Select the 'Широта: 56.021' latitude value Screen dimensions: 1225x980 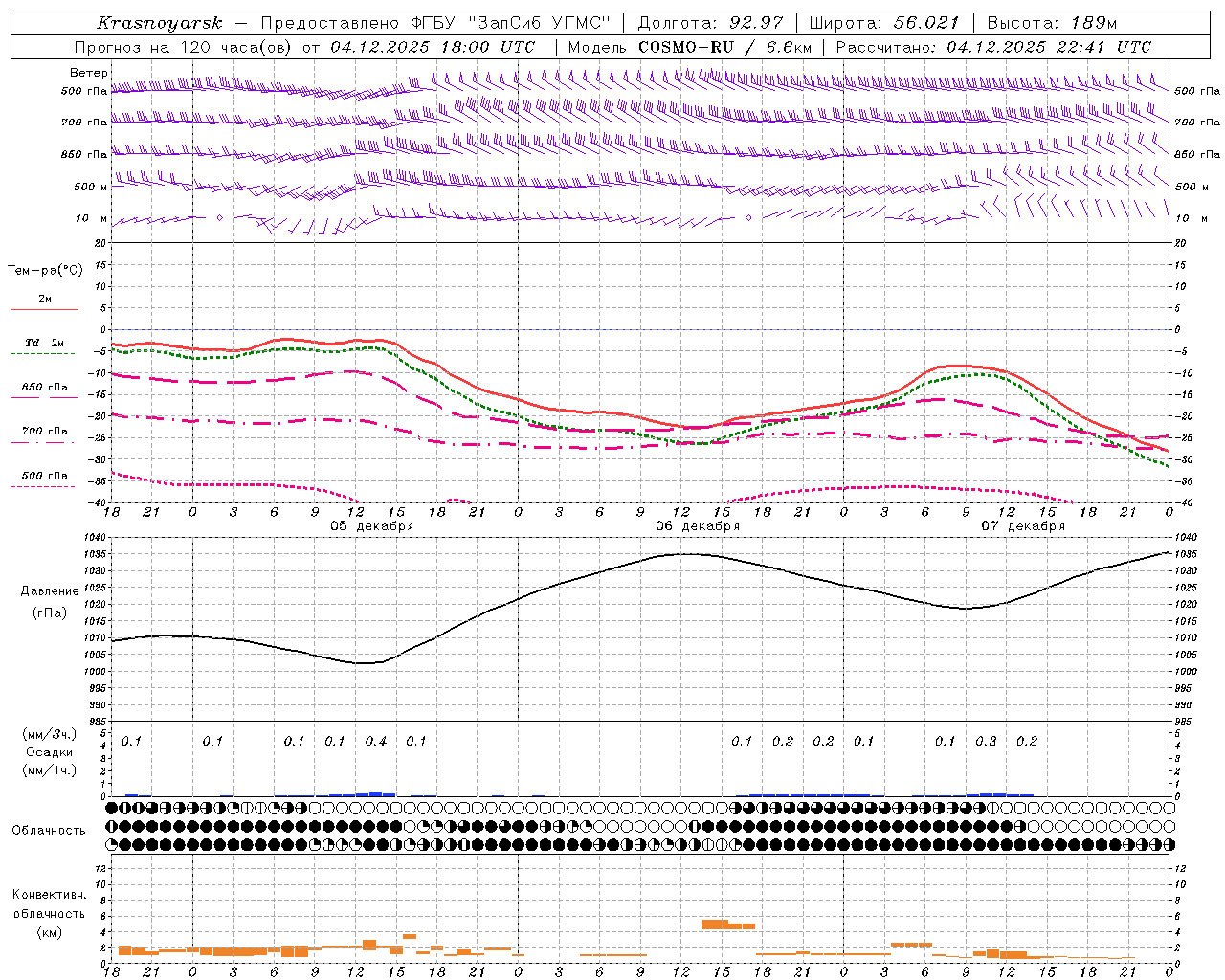(884, 23)
